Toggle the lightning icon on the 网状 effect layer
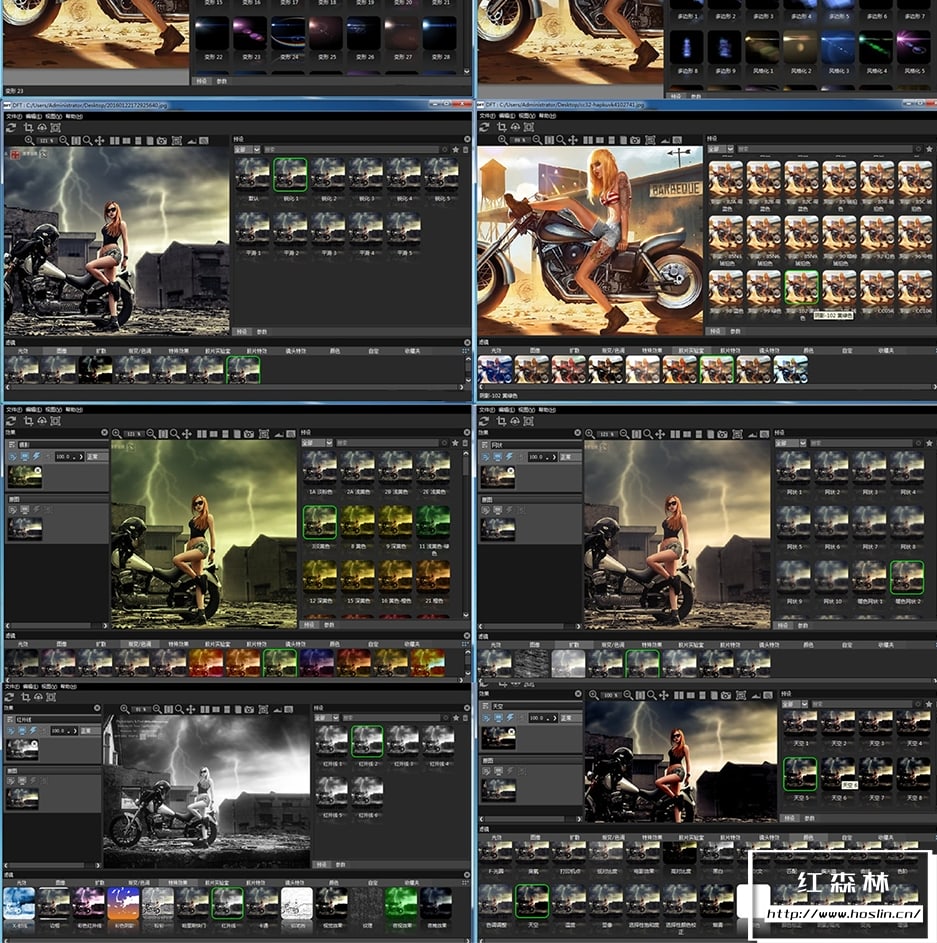Screen dimensions: 937x943 tap(509, 457)
